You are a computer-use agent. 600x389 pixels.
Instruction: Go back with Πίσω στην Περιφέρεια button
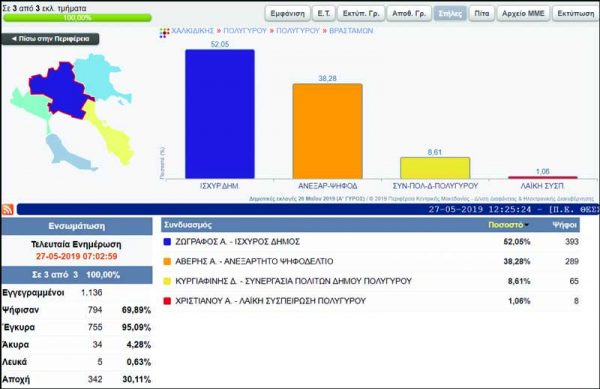tap(50, 39)
